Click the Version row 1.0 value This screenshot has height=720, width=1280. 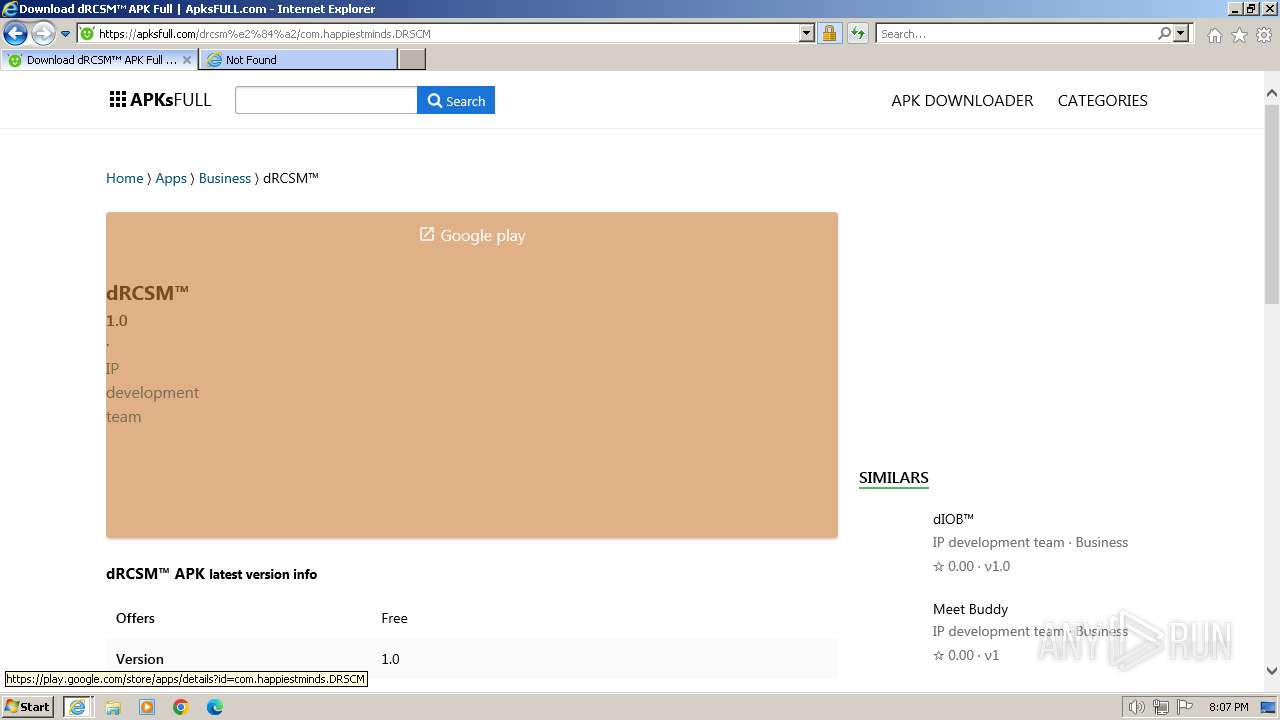(x=390, y=659)
